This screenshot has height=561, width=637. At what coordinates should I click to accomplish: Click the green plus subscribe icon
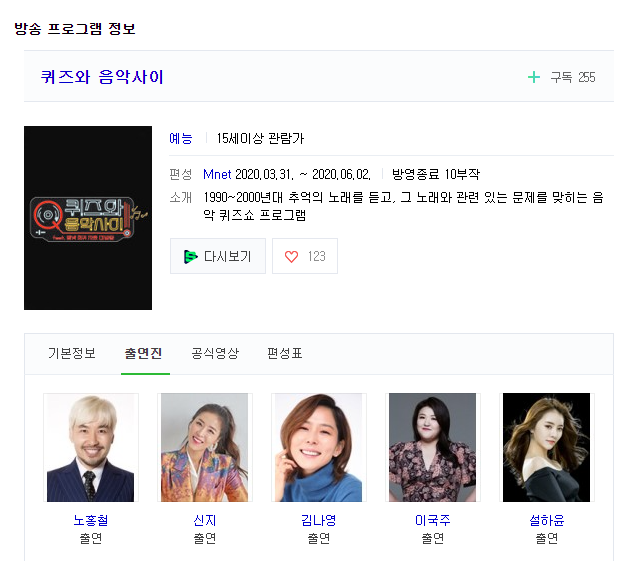(534, 77)
